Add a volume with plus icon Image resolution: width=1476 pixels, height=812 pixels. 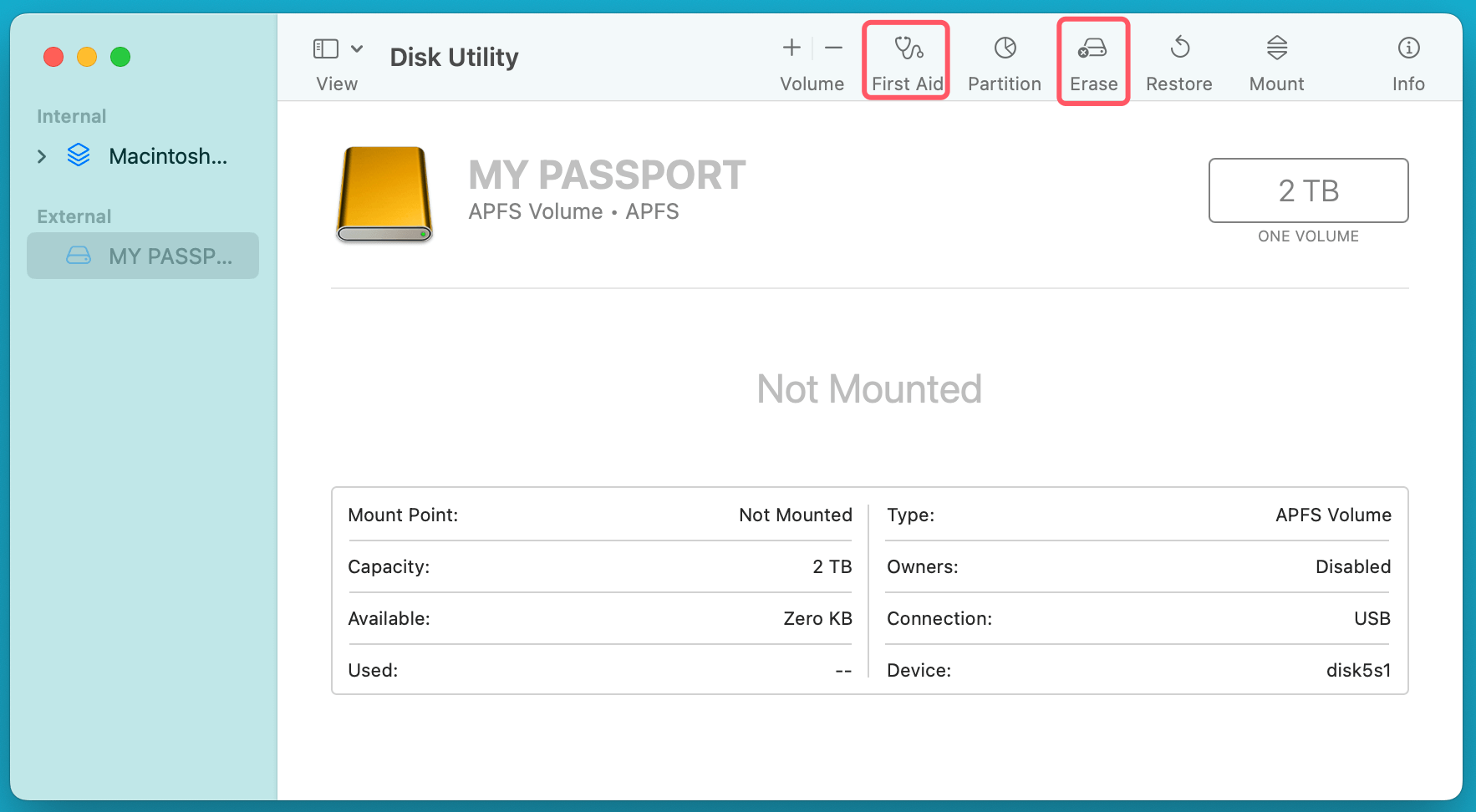pos(791,48)
